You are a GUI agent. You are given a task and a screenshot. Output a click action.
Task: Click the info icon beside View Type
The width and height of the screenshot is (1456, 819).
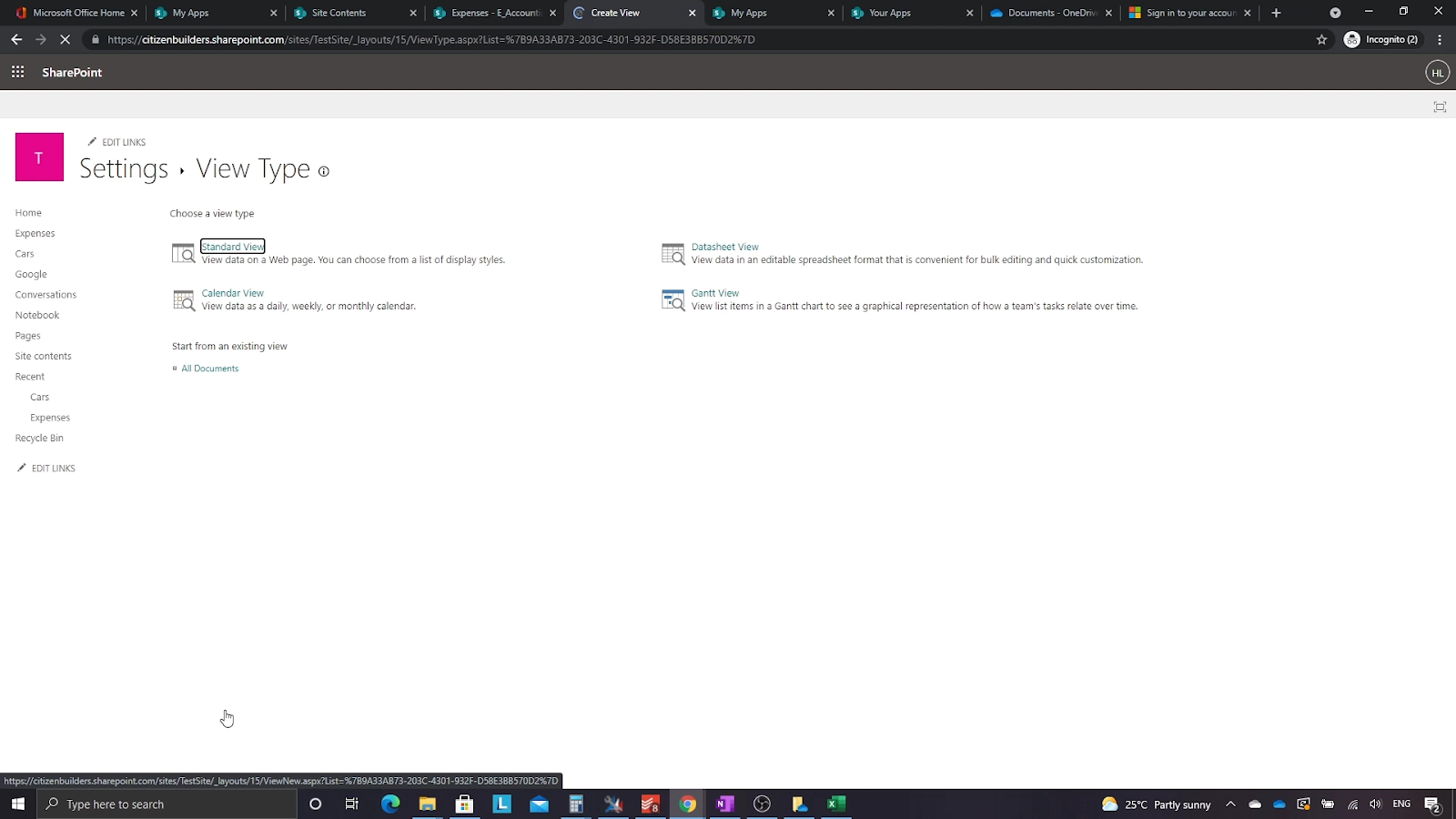(323, 171)
